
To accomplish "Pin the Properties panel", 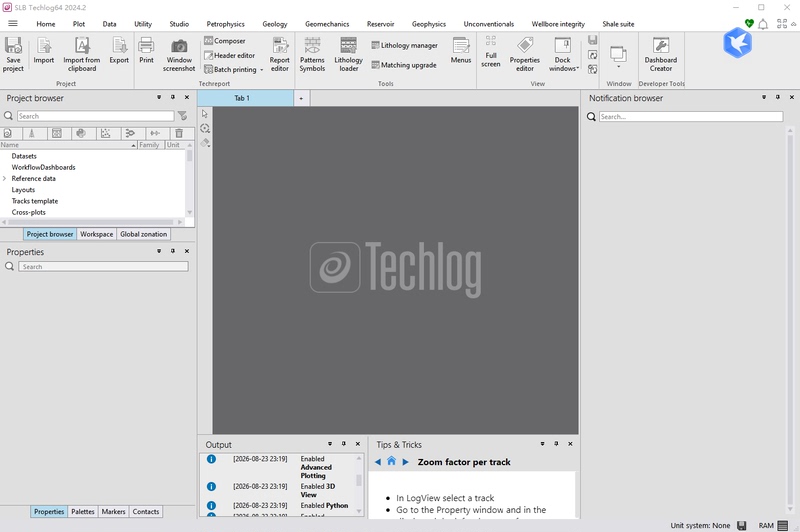I will pos(173,251).
